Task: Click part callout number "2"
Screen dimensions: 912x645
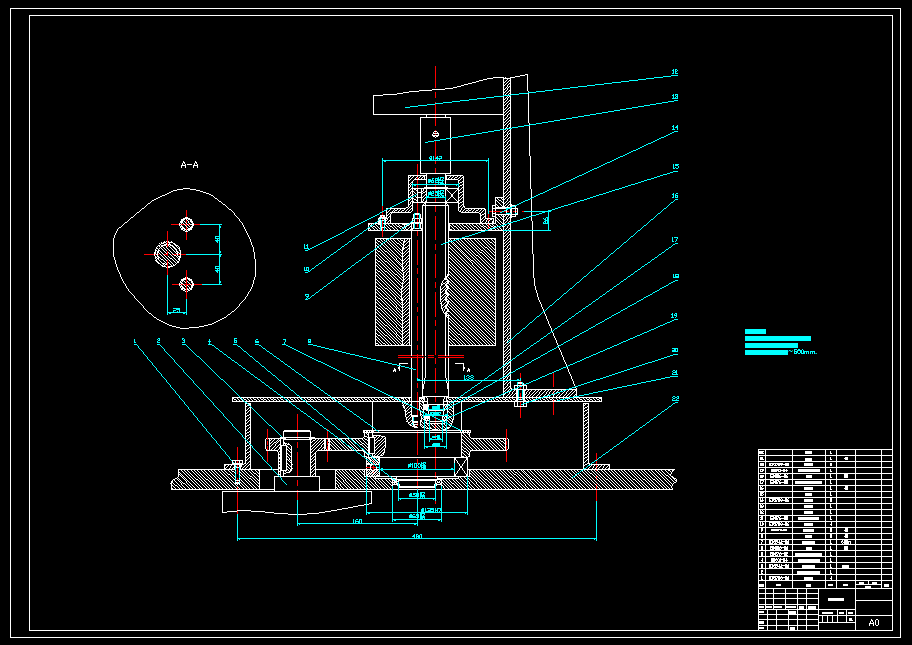Action: 158,341
